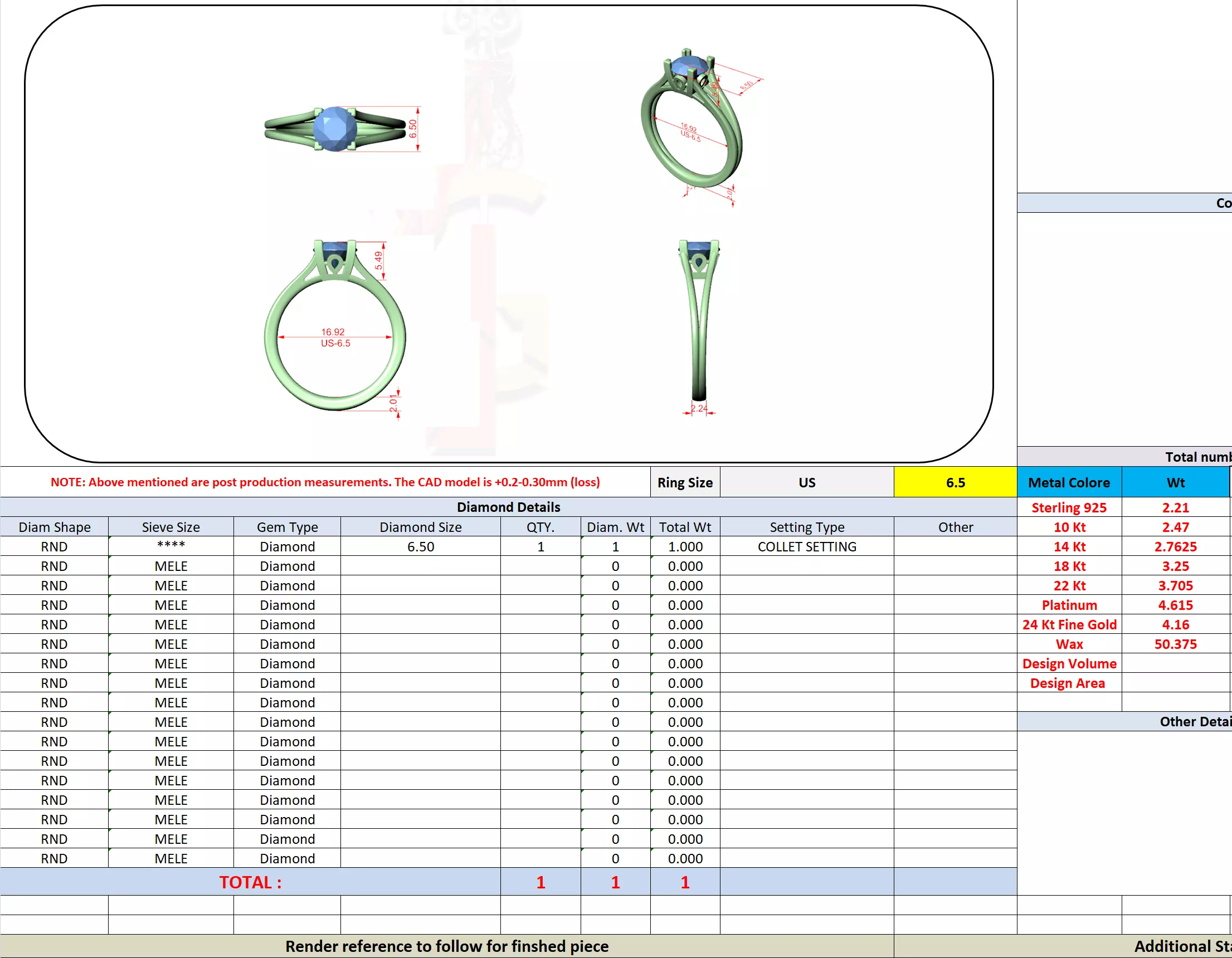The image size is (1232, 958).
Task: Select the Diamond Size 6.50 cell
Action: [x=420, y=546]
